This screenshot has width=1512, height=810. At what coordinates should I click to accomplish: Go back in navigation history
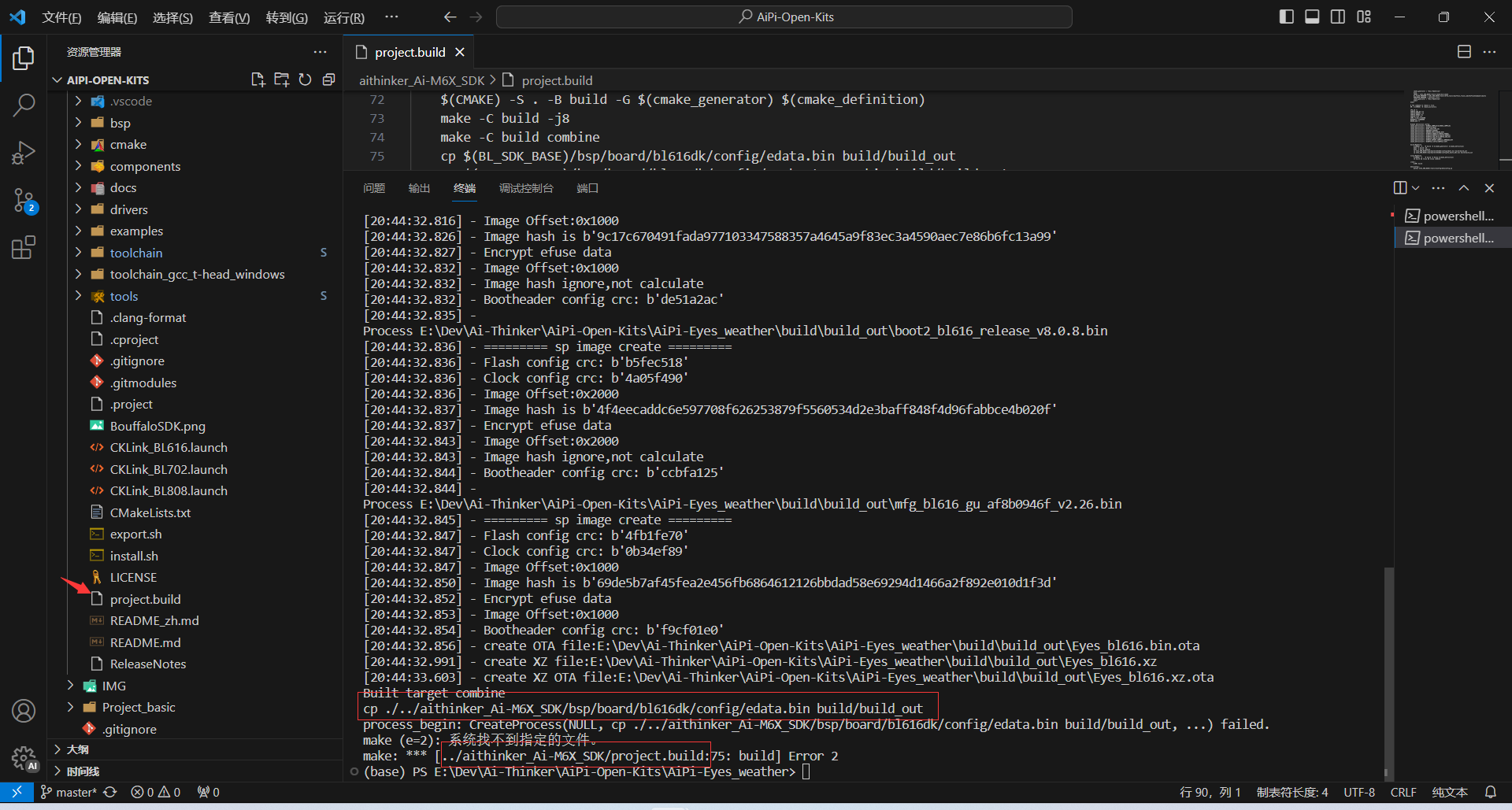450,17
